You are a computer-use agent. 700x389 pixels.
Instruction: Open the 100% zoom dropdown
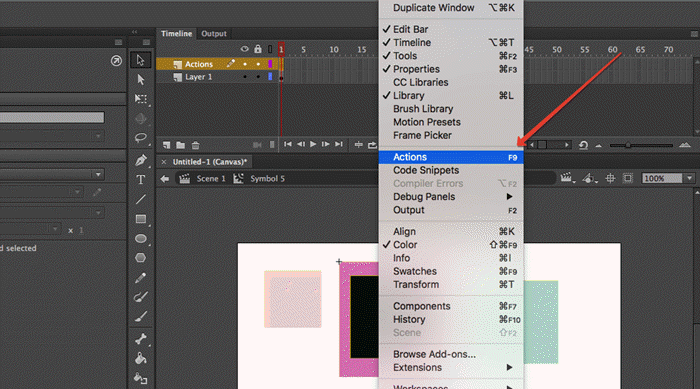[x=690, y=179]
